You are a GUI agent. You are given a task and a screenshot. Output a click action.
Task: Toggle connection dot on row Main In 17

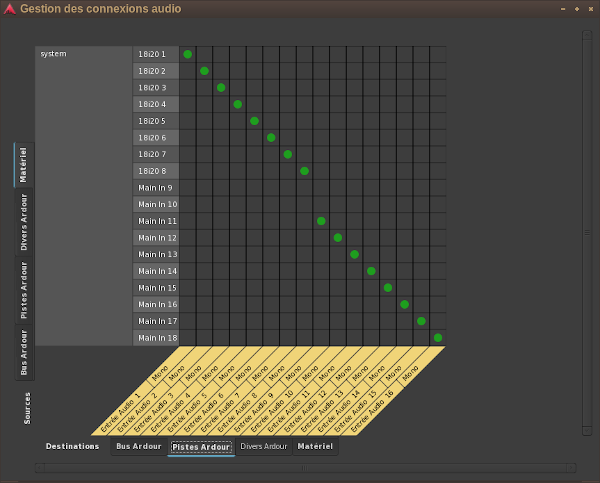tap(421, 321)
